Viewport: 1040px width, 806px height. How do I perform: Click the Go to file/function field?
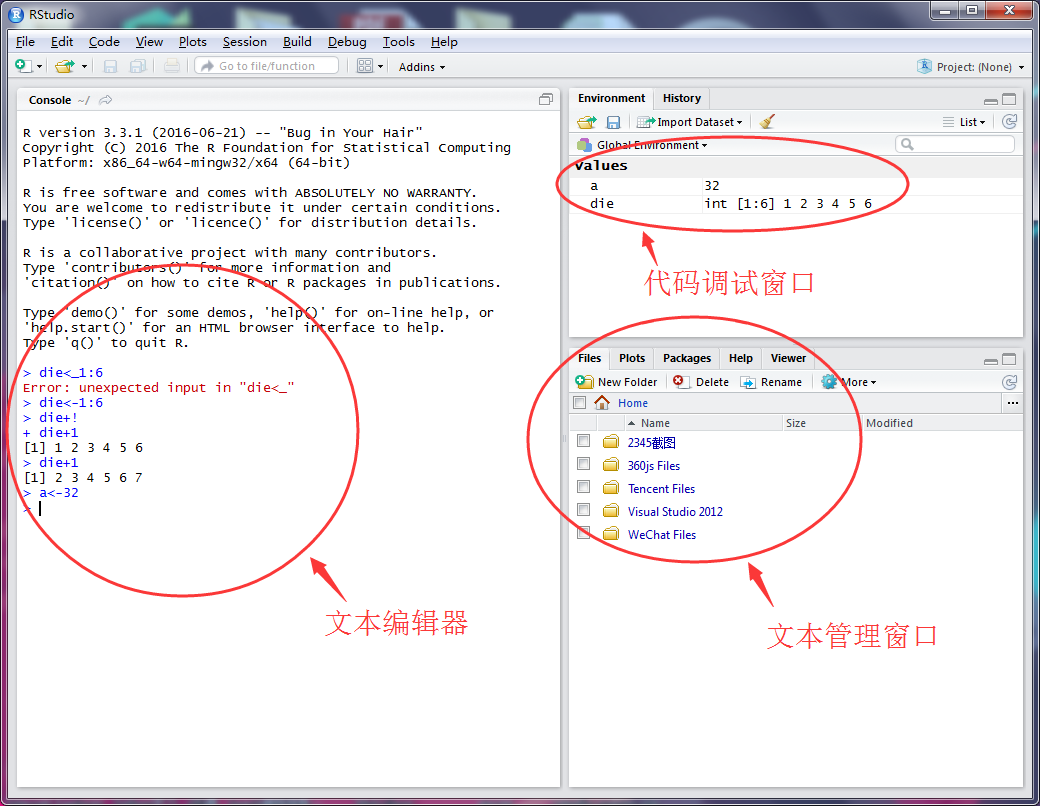[x=267, y=66]
